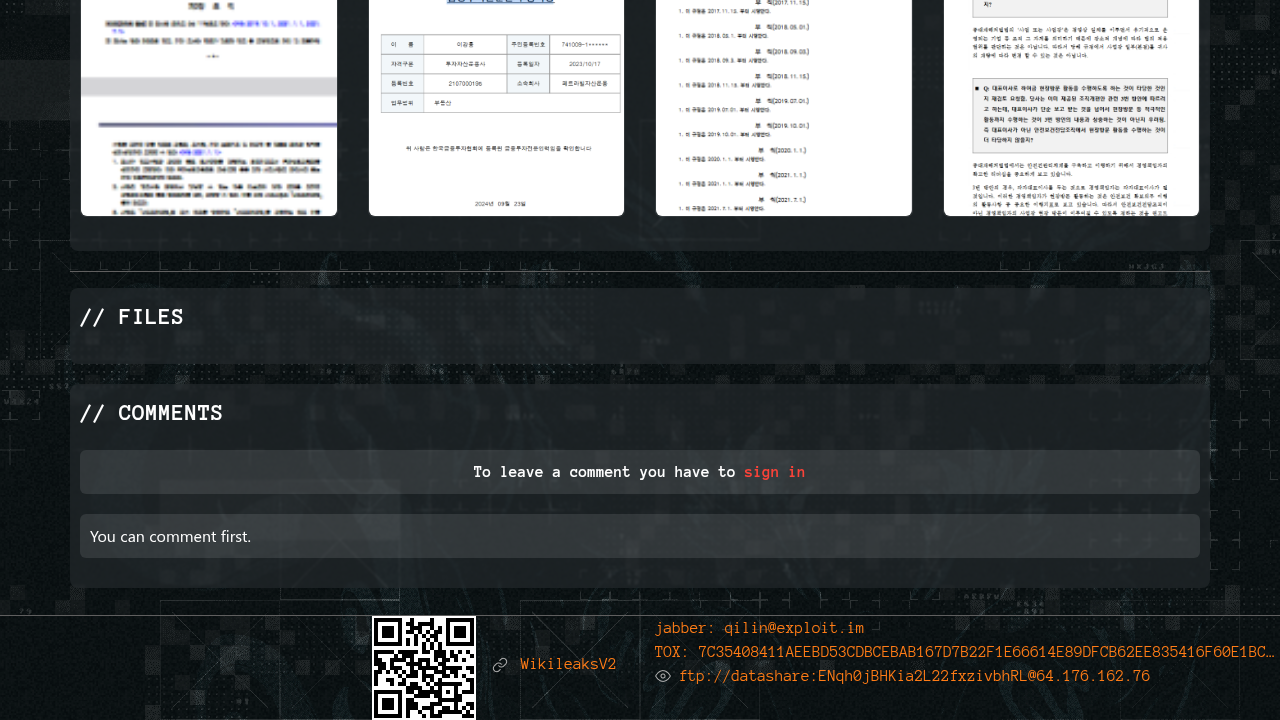Open the WikileaksV2 link
This screenshot has width=1280, height=720.
pyautogui.click(x=568, y=665)
